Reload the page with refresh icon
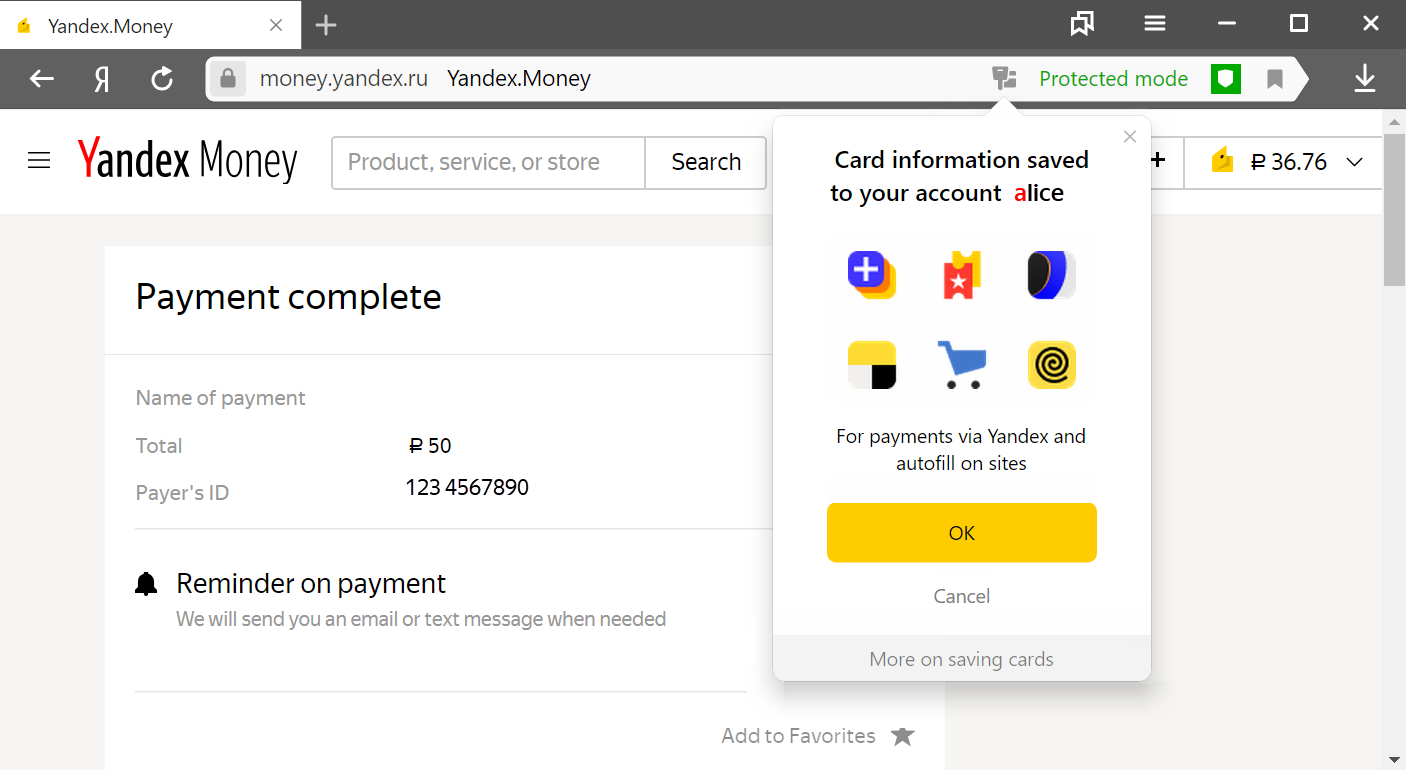 click(x=162, y=79)
